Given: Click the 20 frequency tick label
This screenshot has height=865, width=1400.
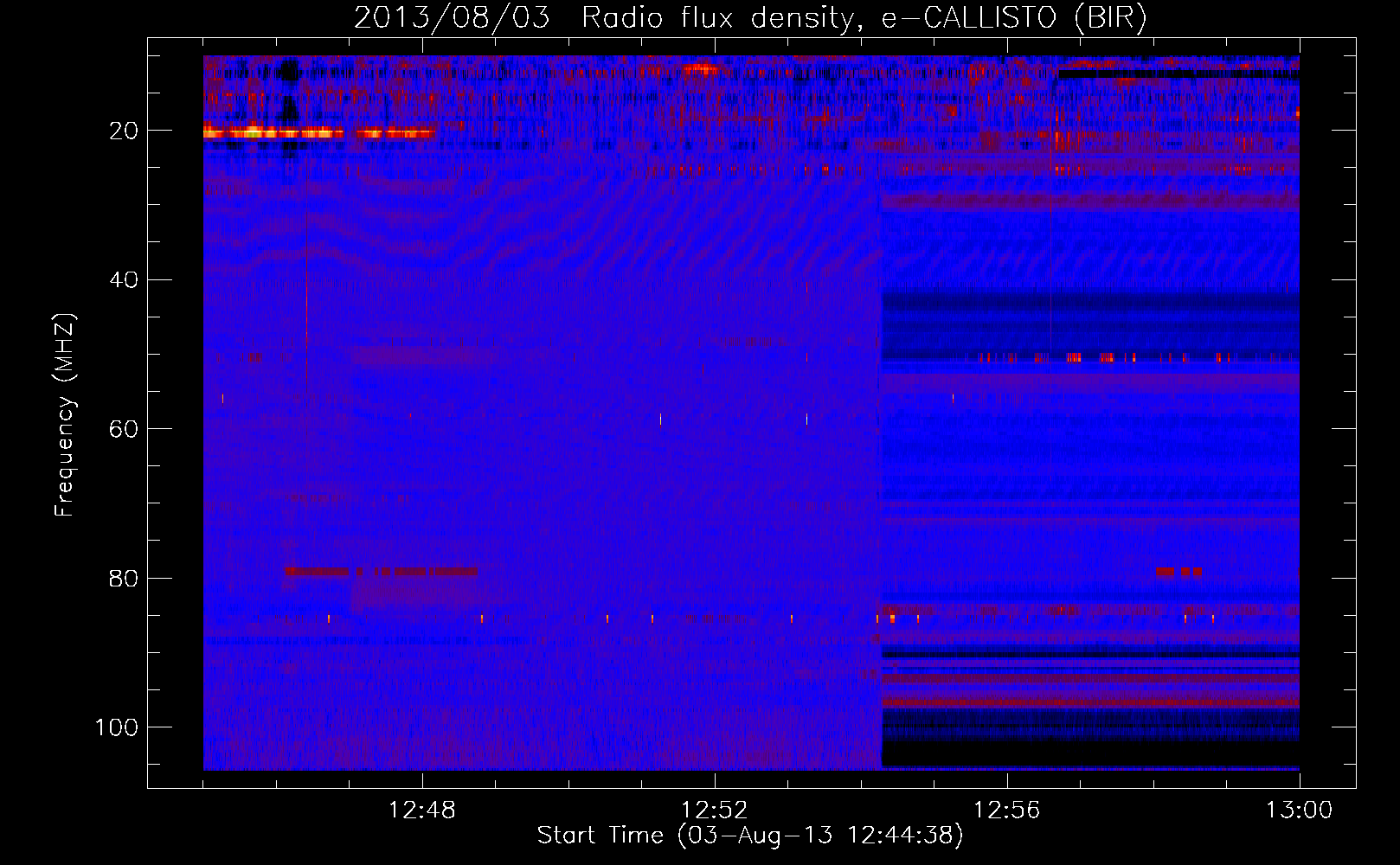Looking at the screenshot, I should (124, 131).
